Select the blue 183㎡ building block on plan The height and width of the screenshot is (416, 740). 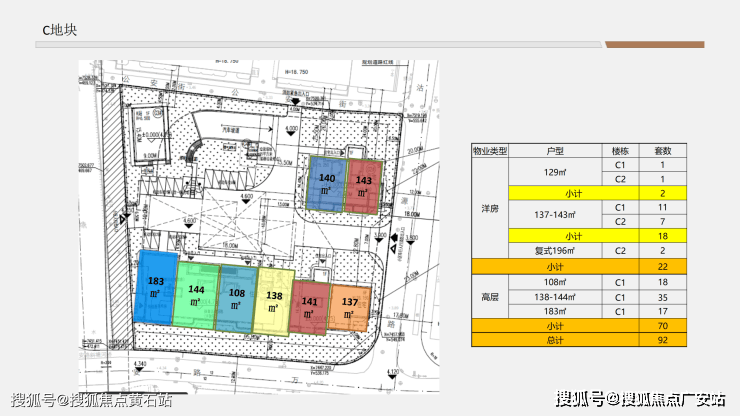(155, 287)
